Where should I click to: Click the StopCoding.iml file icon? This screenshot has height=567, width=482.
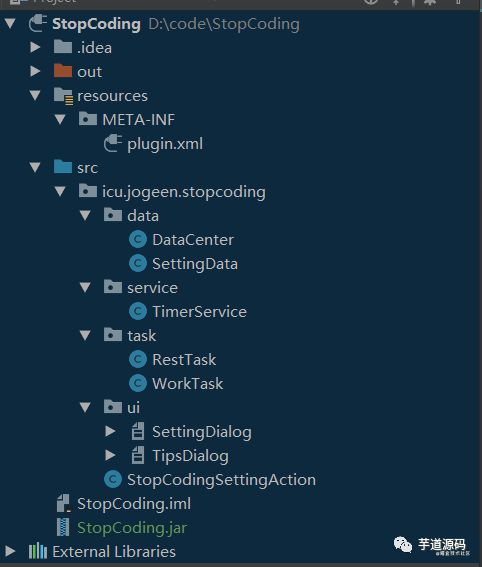tap(64, 503)
